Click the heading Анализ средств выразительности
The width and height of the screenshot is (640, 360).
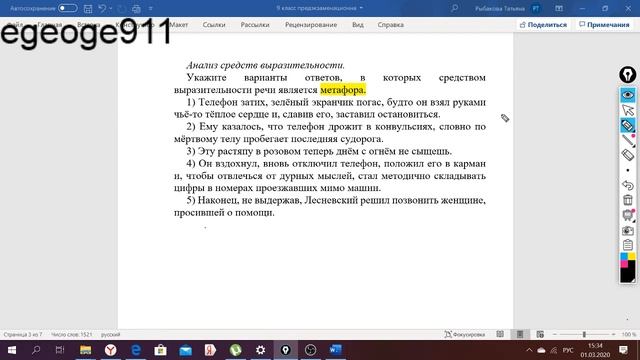(265, 65)
